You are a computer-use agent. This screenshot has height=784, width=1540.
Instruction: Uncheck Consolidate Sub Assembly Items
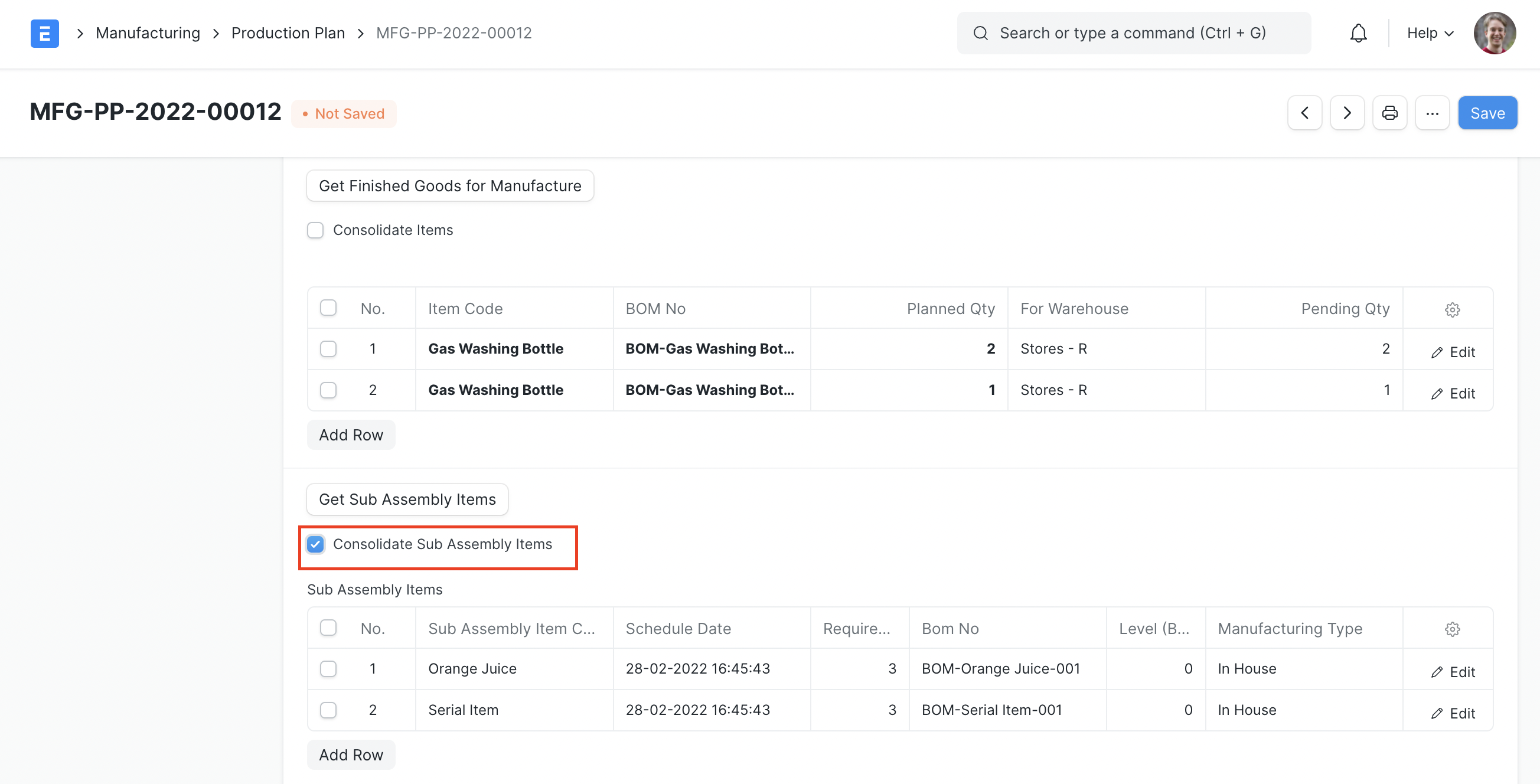tap(315, 544)
